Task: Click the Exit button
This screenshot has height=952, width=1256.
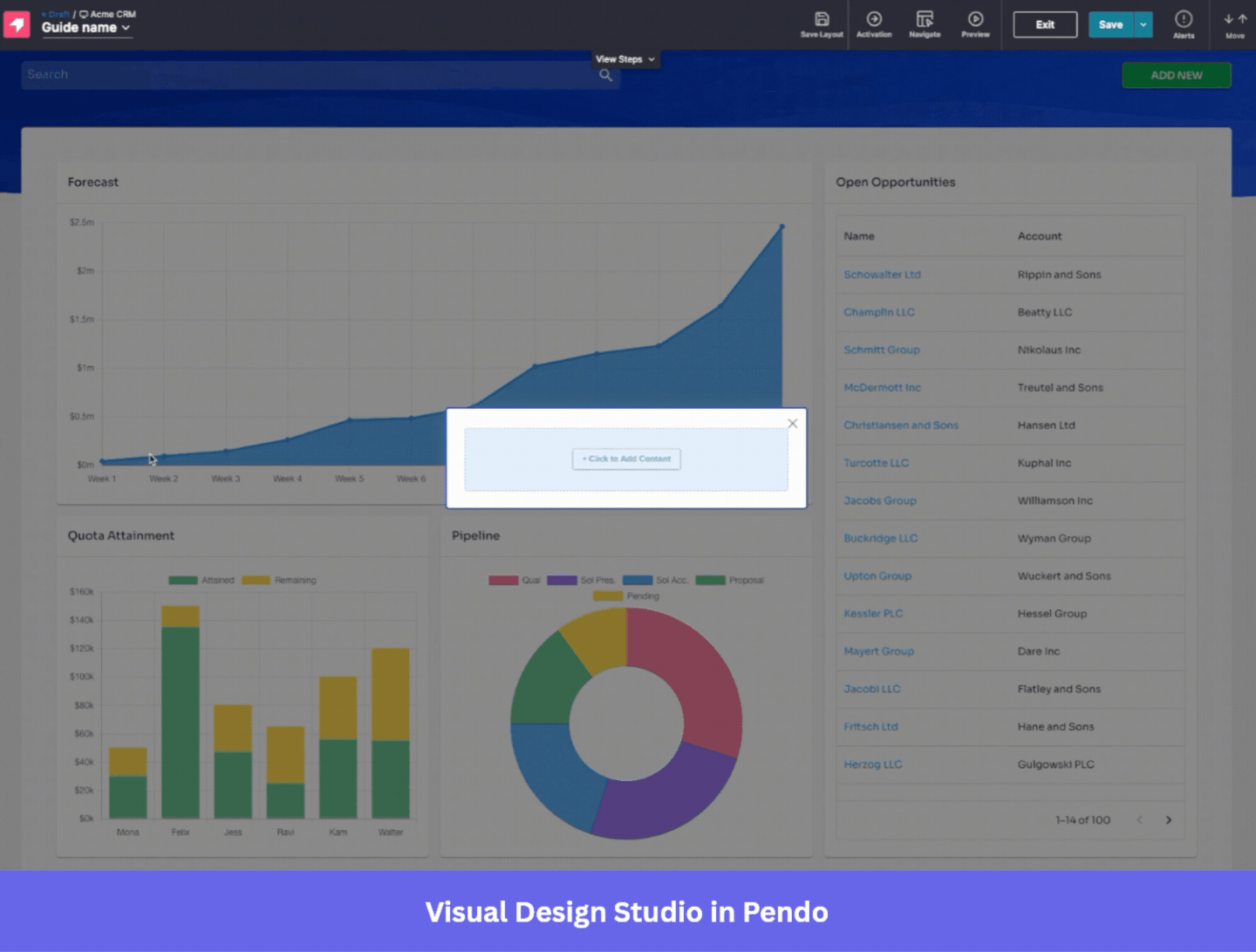Action: (x=1045, y=24)
